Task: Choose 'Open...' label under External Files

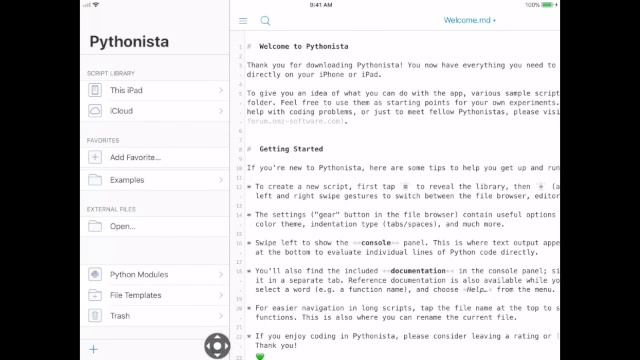Action: tap(122, 226)
